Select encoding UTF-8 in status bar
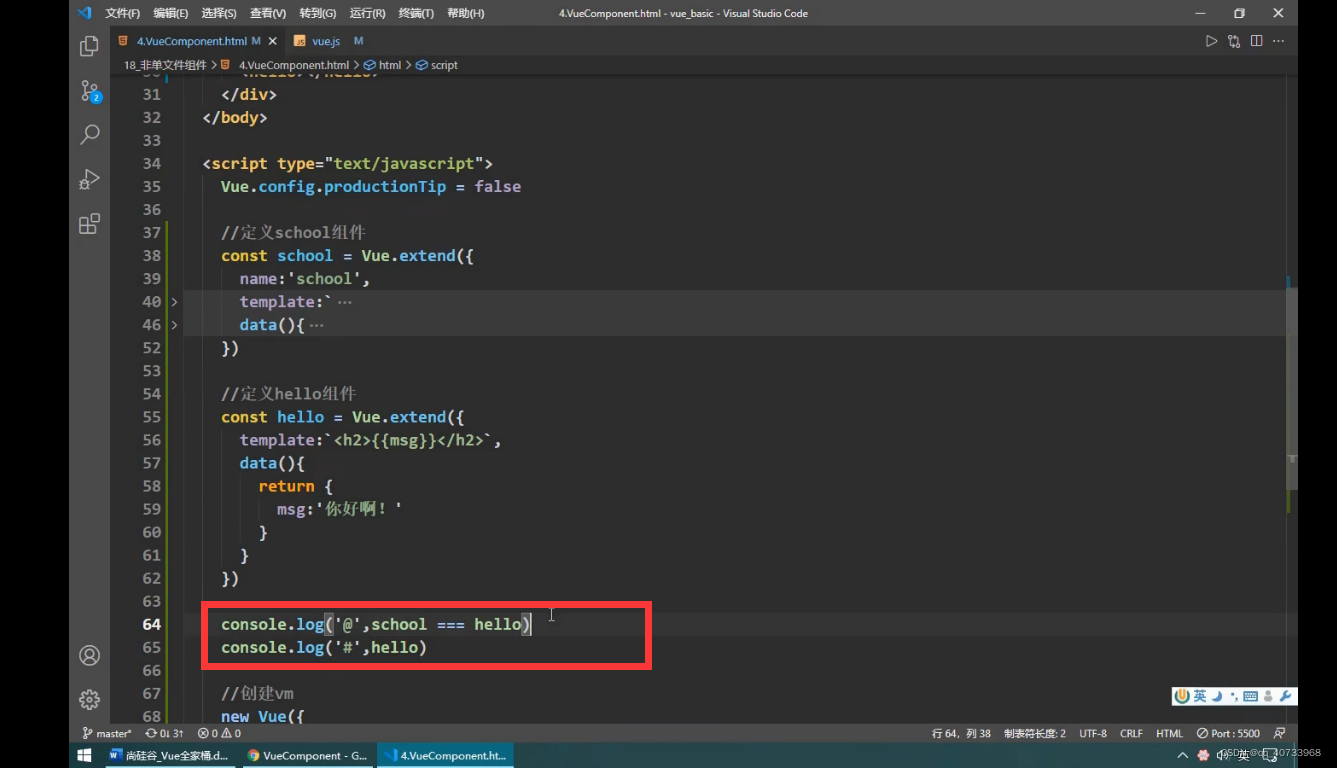The height and width of the screenshot is (768, 1337). [1093, 733]
